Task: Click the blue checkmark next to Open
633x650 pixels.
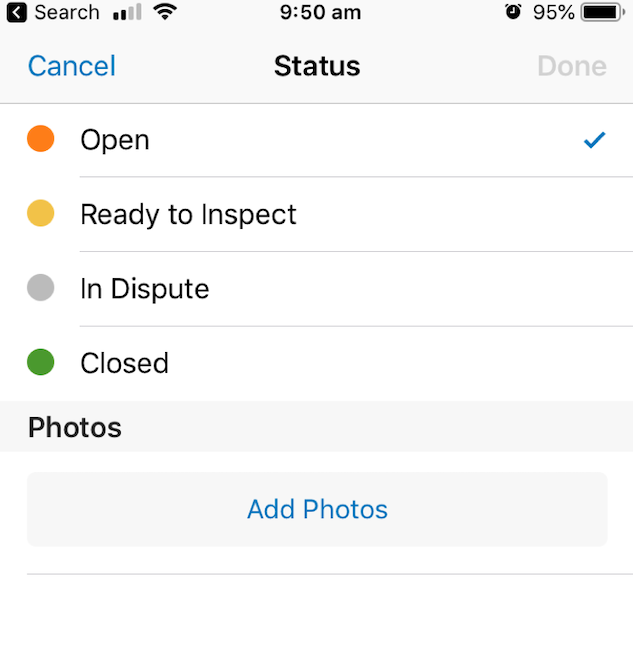Action: [594, 140]
